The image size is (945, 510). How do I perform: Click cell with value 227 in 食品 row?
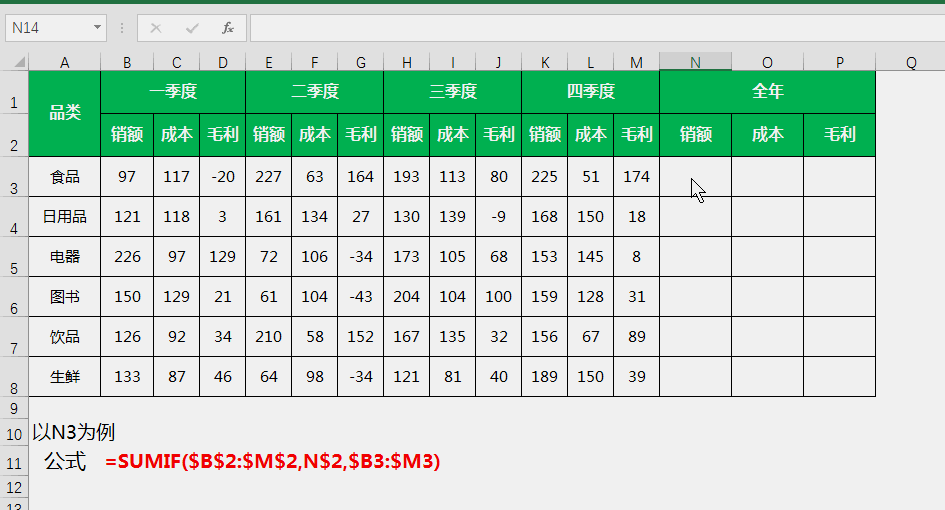[x=269, y=177]
